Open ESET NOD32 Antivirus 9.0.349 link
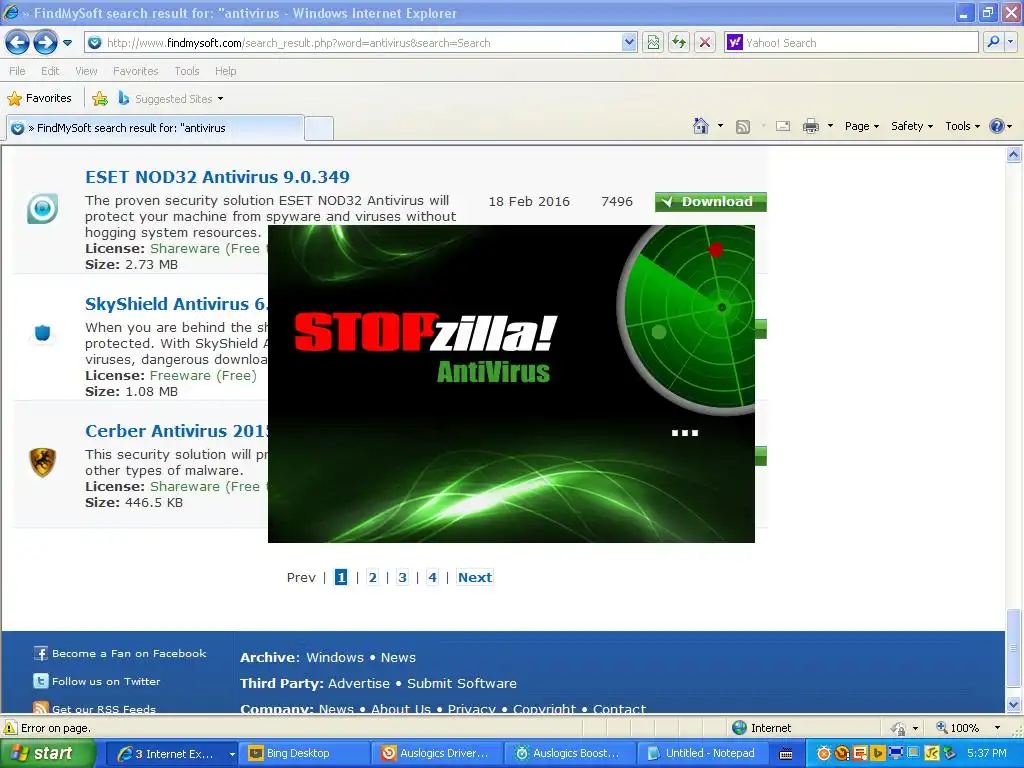Image resolution: width=1024 pixels, height=768 pixels. point(217,177)
